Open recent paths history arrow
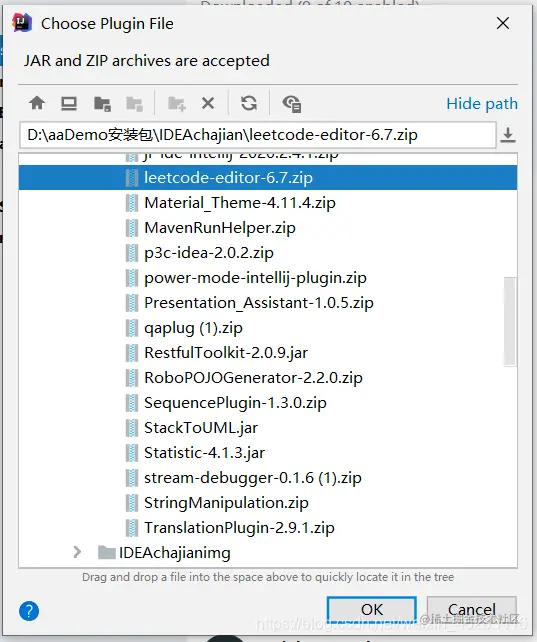Screen dimensions: 537x642 (508, 135)
